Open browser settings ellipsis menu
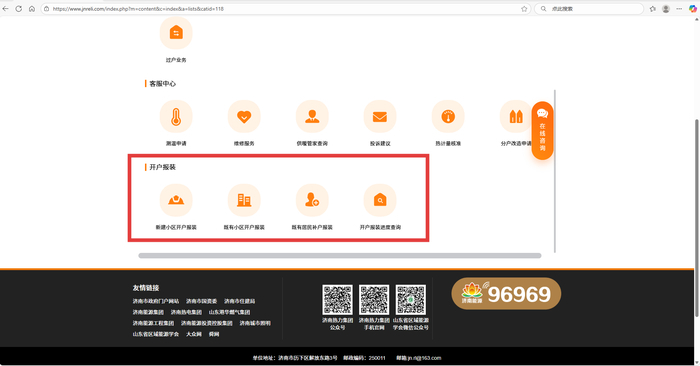The width and height of the screenshot is (700, 366). 679,8
